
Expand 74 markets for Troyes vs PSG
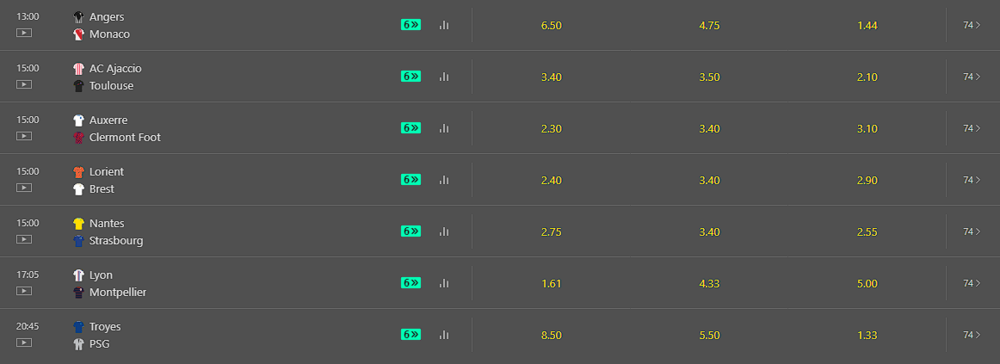971,335
